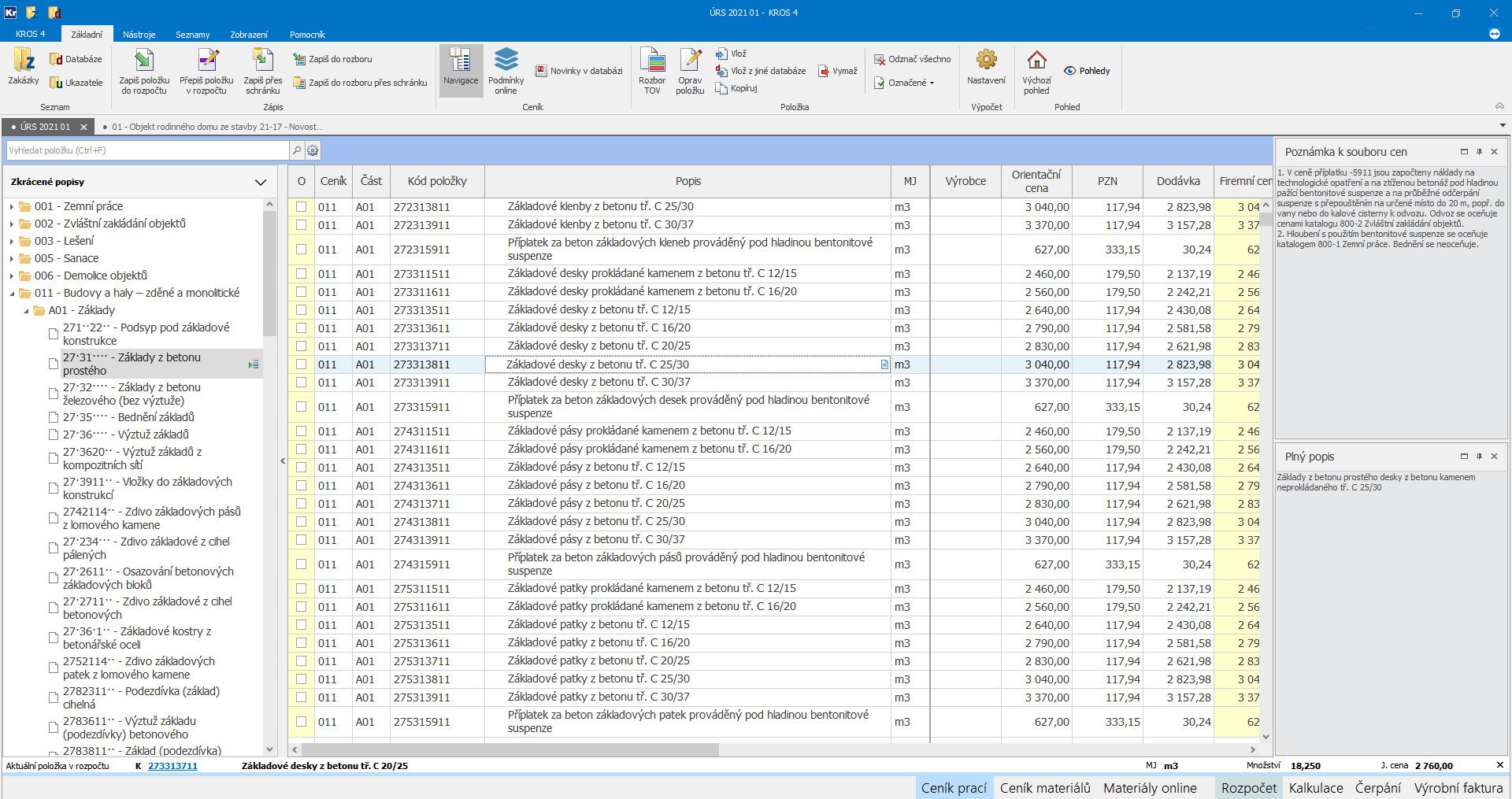Click the 273313711 item link
This screenshot has width=1512, height=799.
coord(172,766)
